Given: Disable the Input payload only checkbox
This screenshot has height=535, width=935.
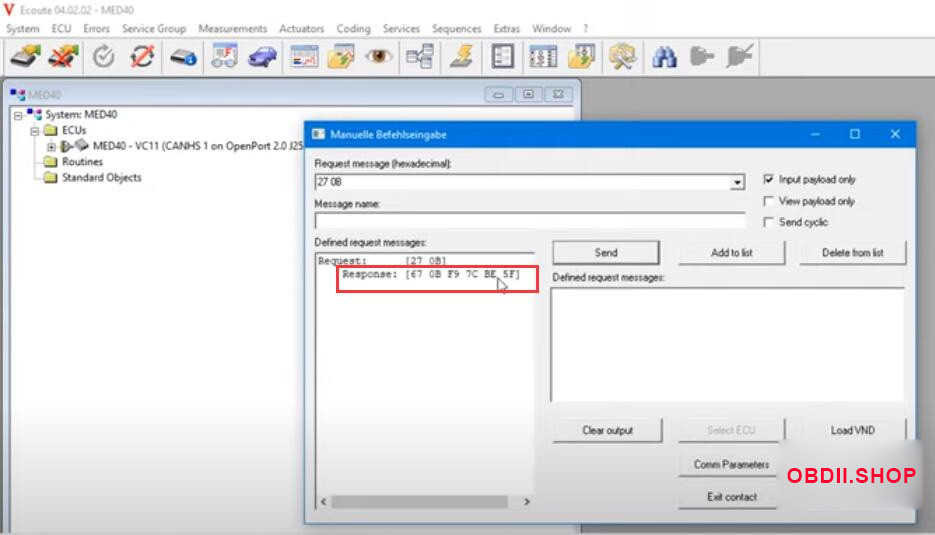Looking at the screenshot, I should tap(768, 180).
